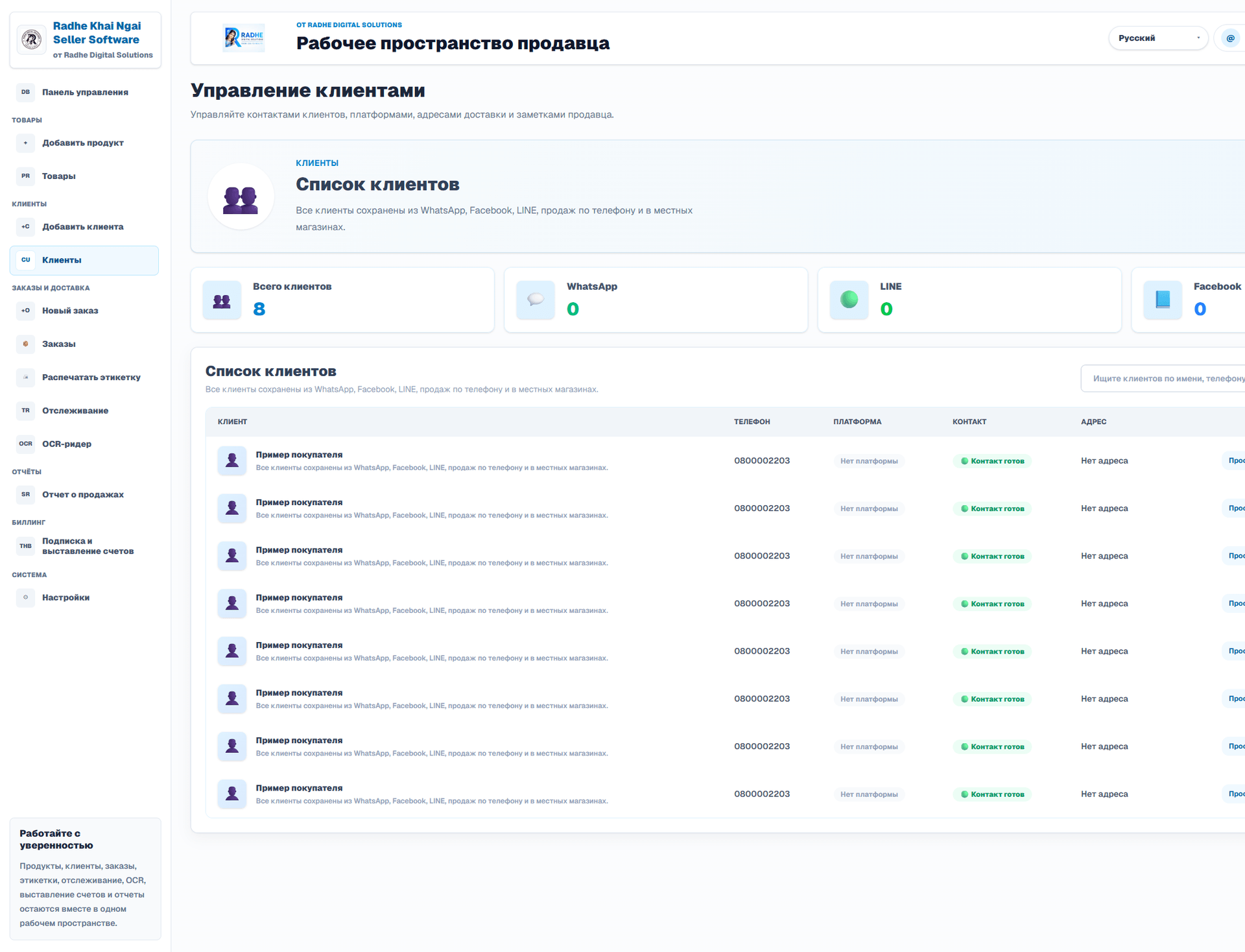The image size is (1245, 952).
Task: Open Отчет о продажах report page
Action: click(84, 494)
